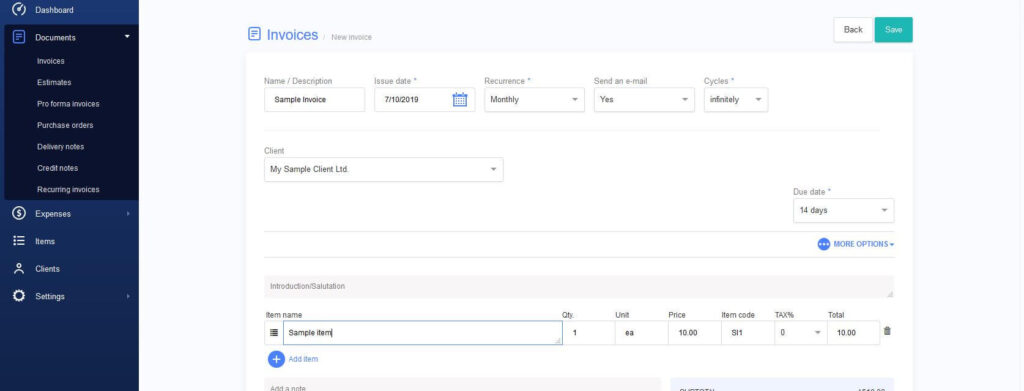Image resolution: width=1024 pixels, height=391 pixels.
Task: Click the Name / Description input field
Action: [x=314, y=100]
